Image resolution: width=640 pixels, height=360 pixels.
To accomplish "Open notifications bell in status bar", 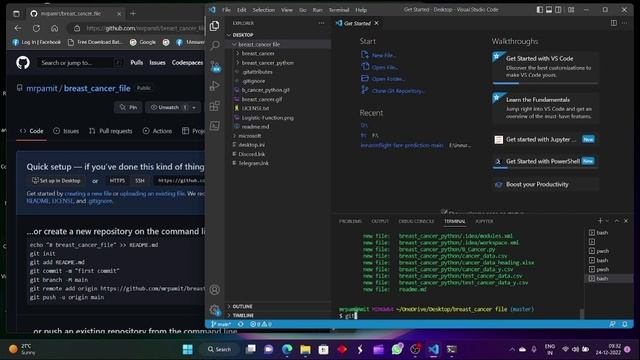I will [625, 324].
